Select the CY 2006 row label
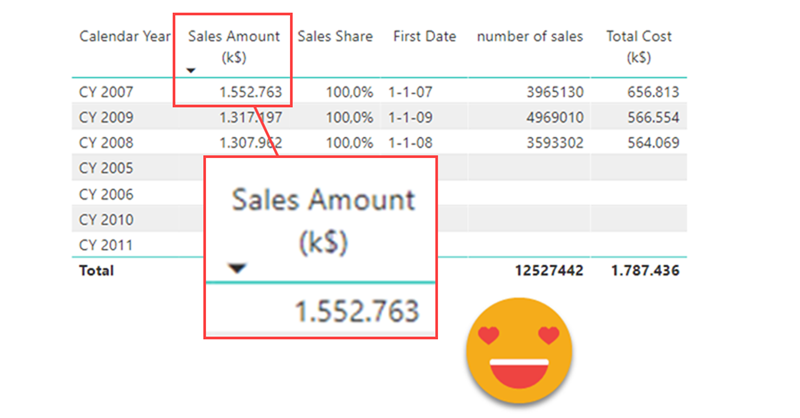This screenshot has height=418, width=800. click(x=106, y=194)
